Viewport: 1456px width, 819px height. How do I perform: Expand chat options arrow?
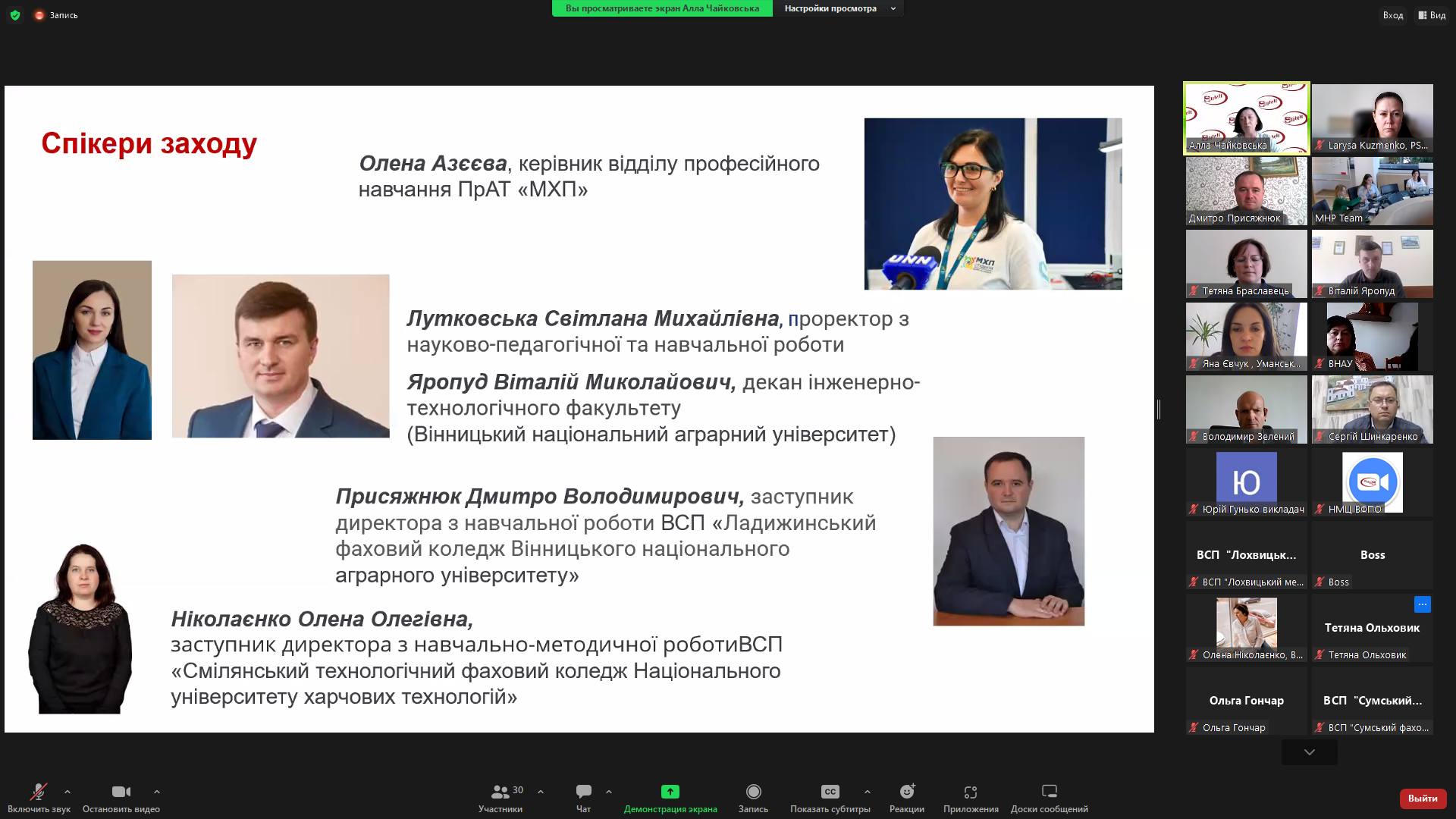point(609,792)
